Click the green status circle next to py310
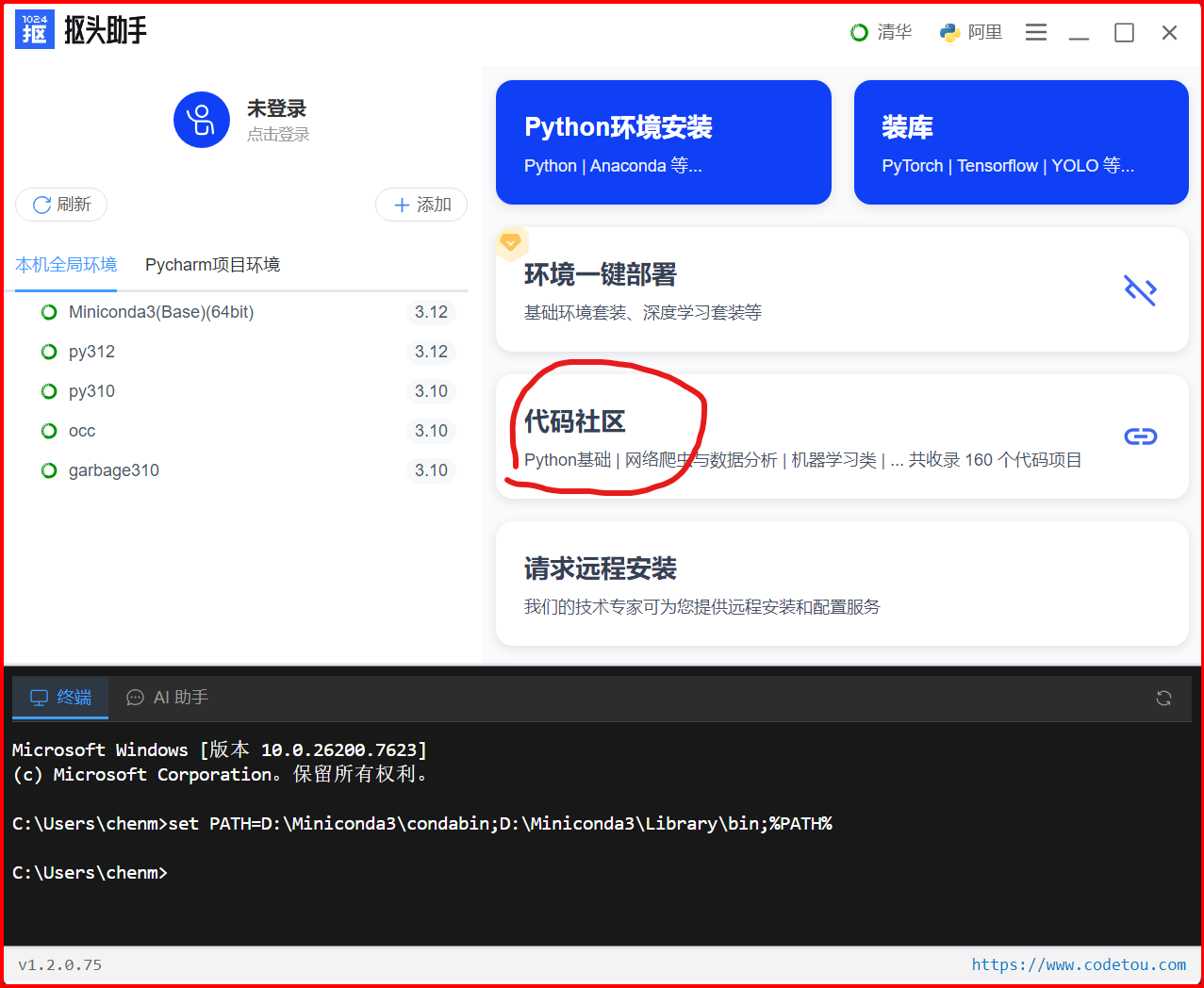This screenshot has height=988, width=1204. pos(49,391)
